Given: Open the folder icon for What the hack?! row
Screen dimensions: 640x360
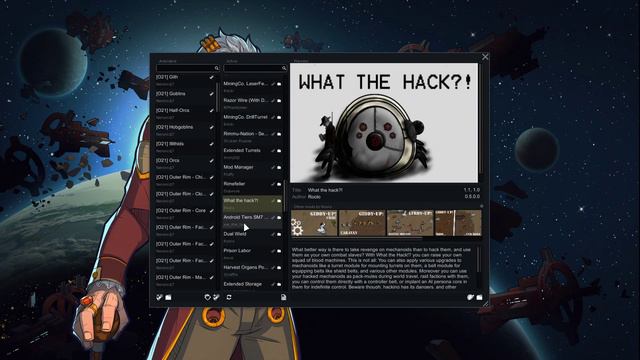Looking at the screenshot, I should click(279, 201).
